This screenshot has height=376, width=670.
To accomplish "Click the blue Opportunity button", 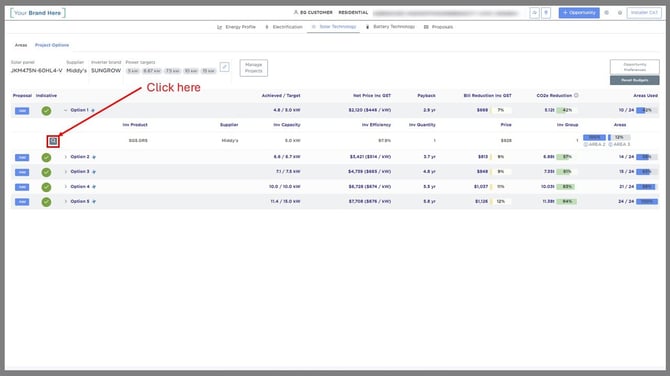I will coord(579,13).
